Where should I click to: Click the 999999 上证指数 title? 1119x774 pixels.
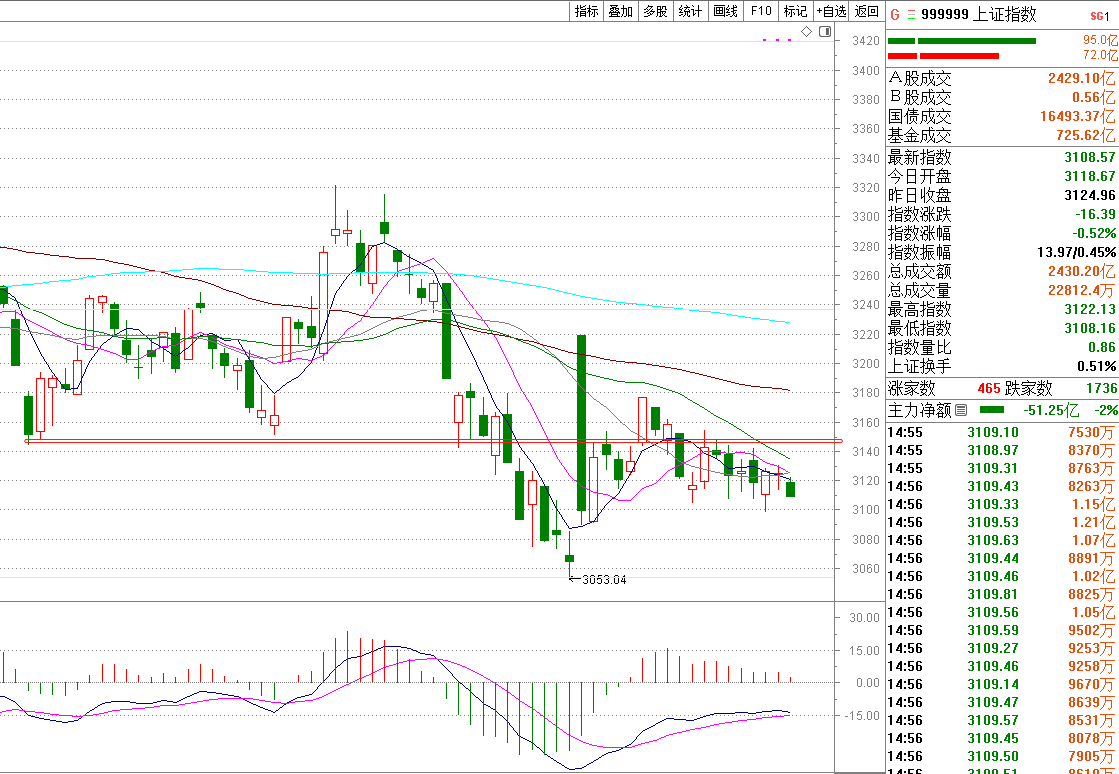(x=978, y=14)
